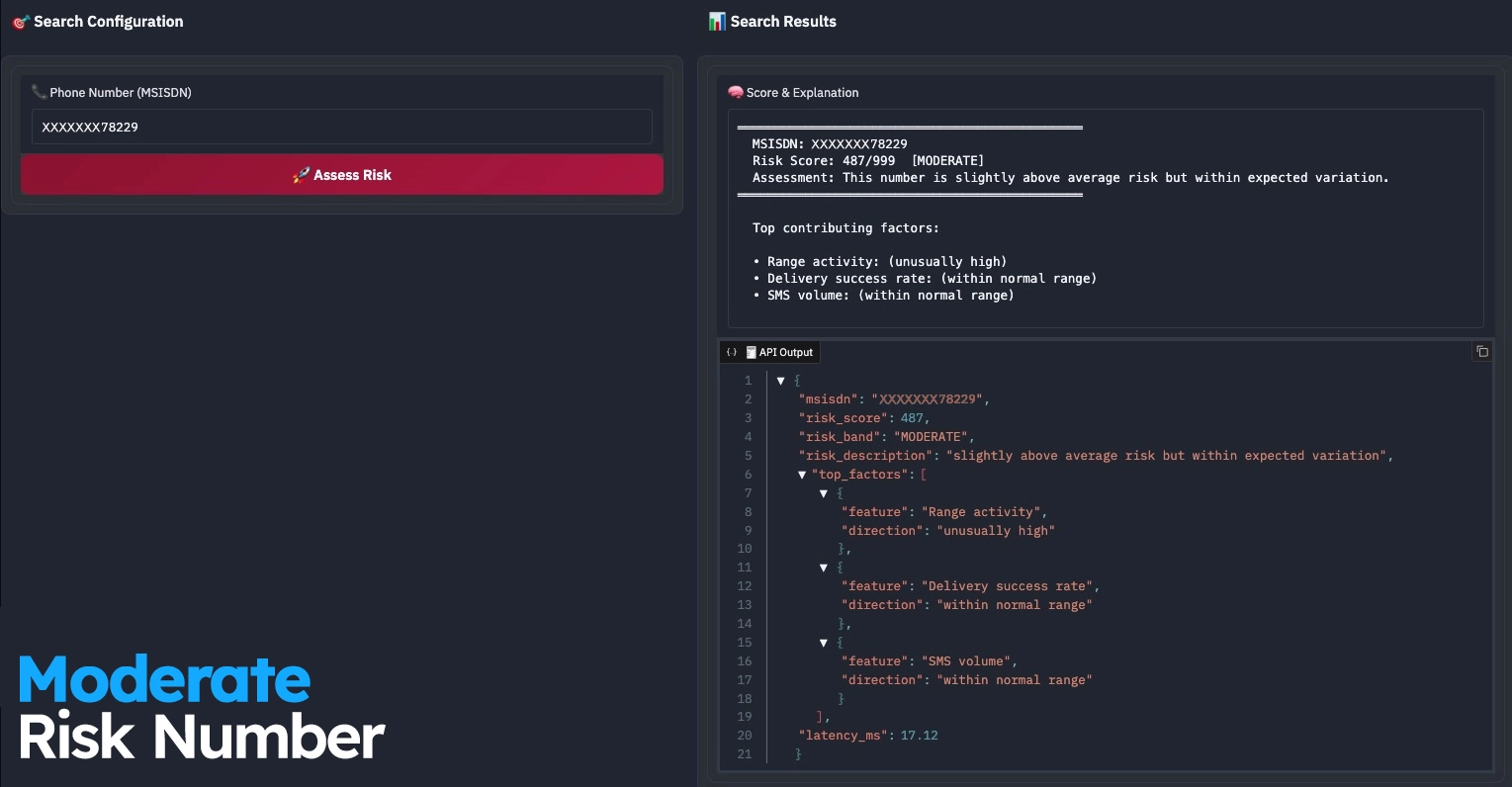
Task: Click line number 20 in JSON viewer
Action: click(x=745, y=736)
